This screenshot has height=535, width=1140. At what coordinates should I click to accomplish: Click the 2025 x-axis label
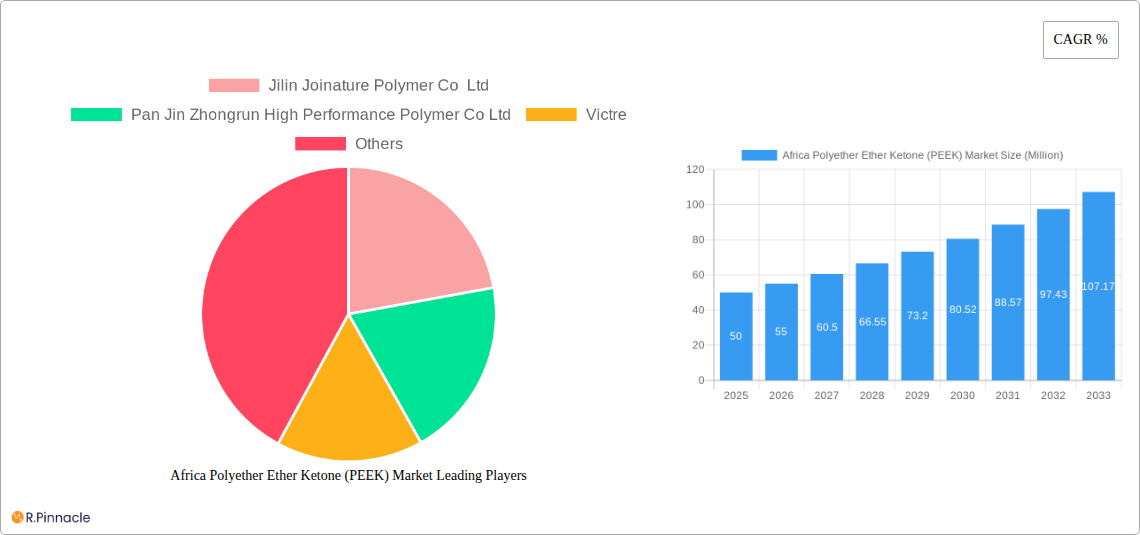(x=736, y=395)
